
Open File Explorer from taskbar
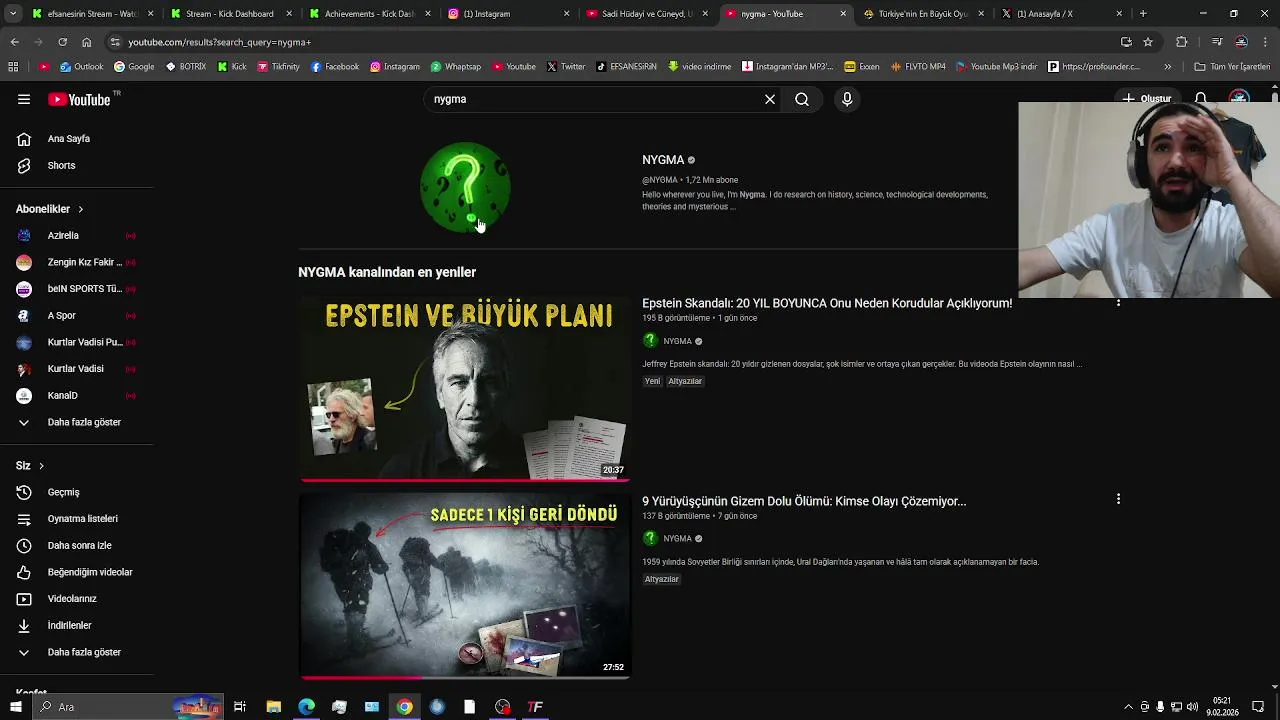click(273, 707)
